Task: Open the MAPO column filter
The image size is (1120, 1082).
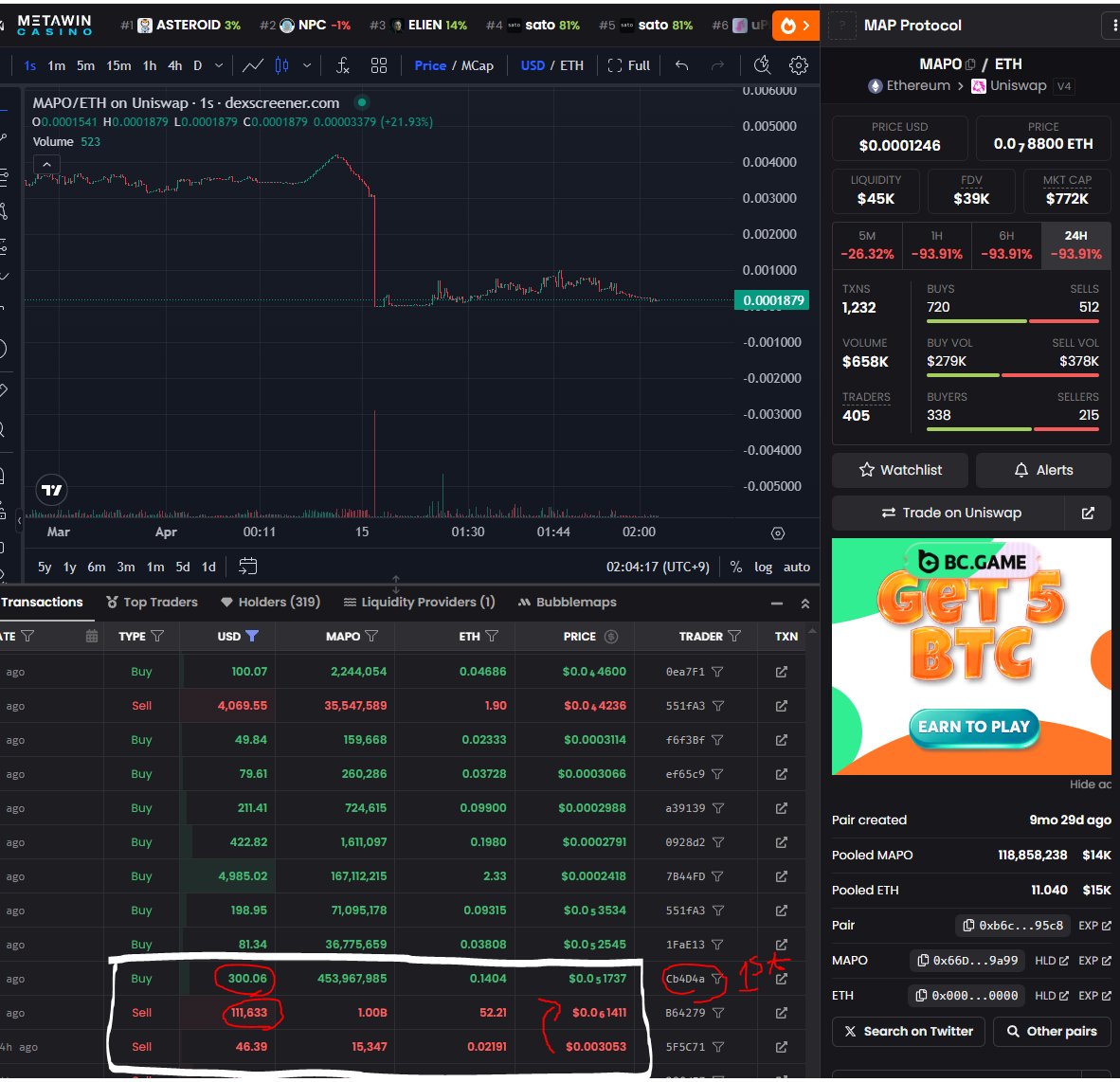Action: coord(371,636)
